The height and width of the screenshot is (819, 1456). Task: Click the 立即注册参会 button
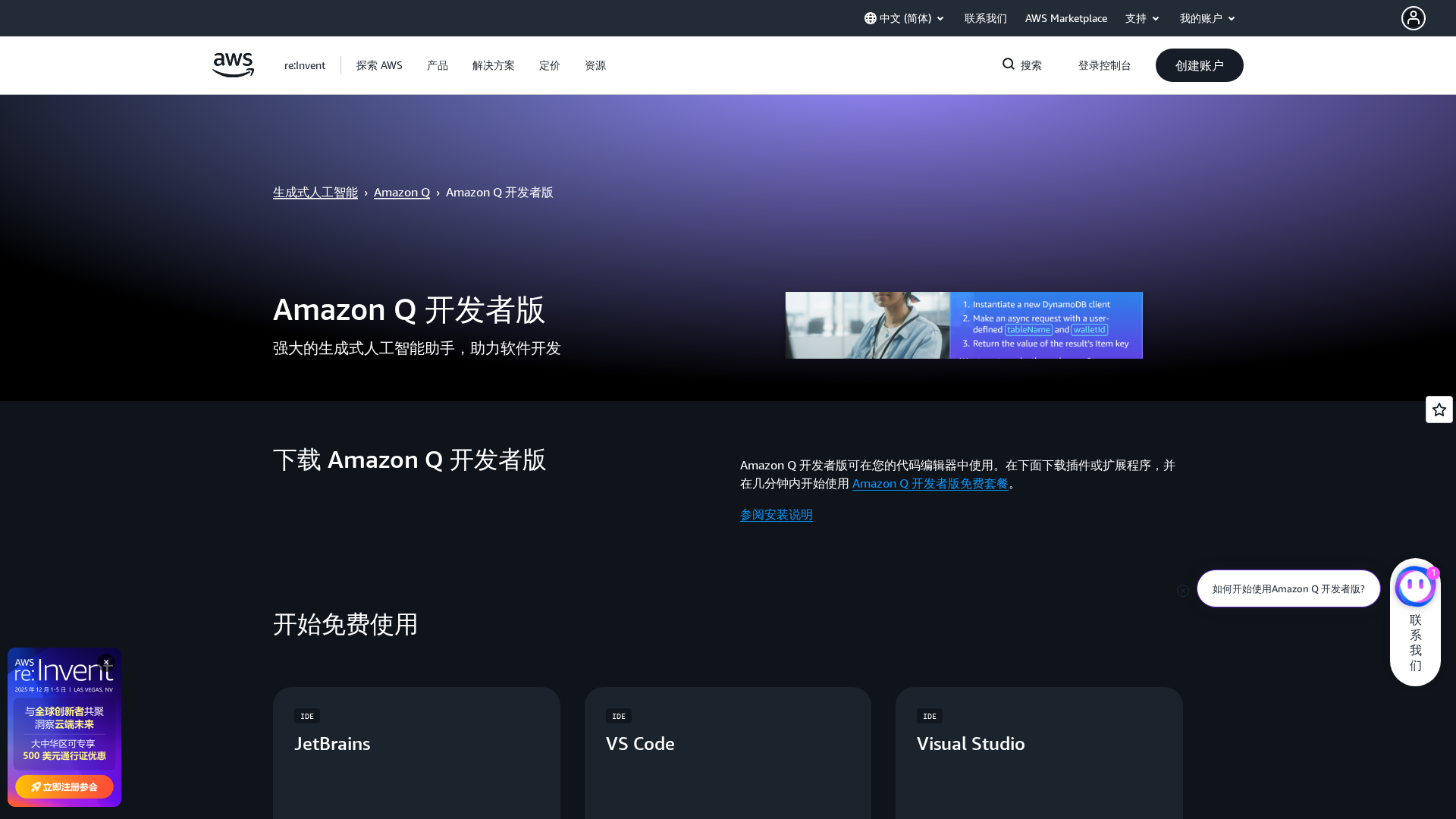64,786
